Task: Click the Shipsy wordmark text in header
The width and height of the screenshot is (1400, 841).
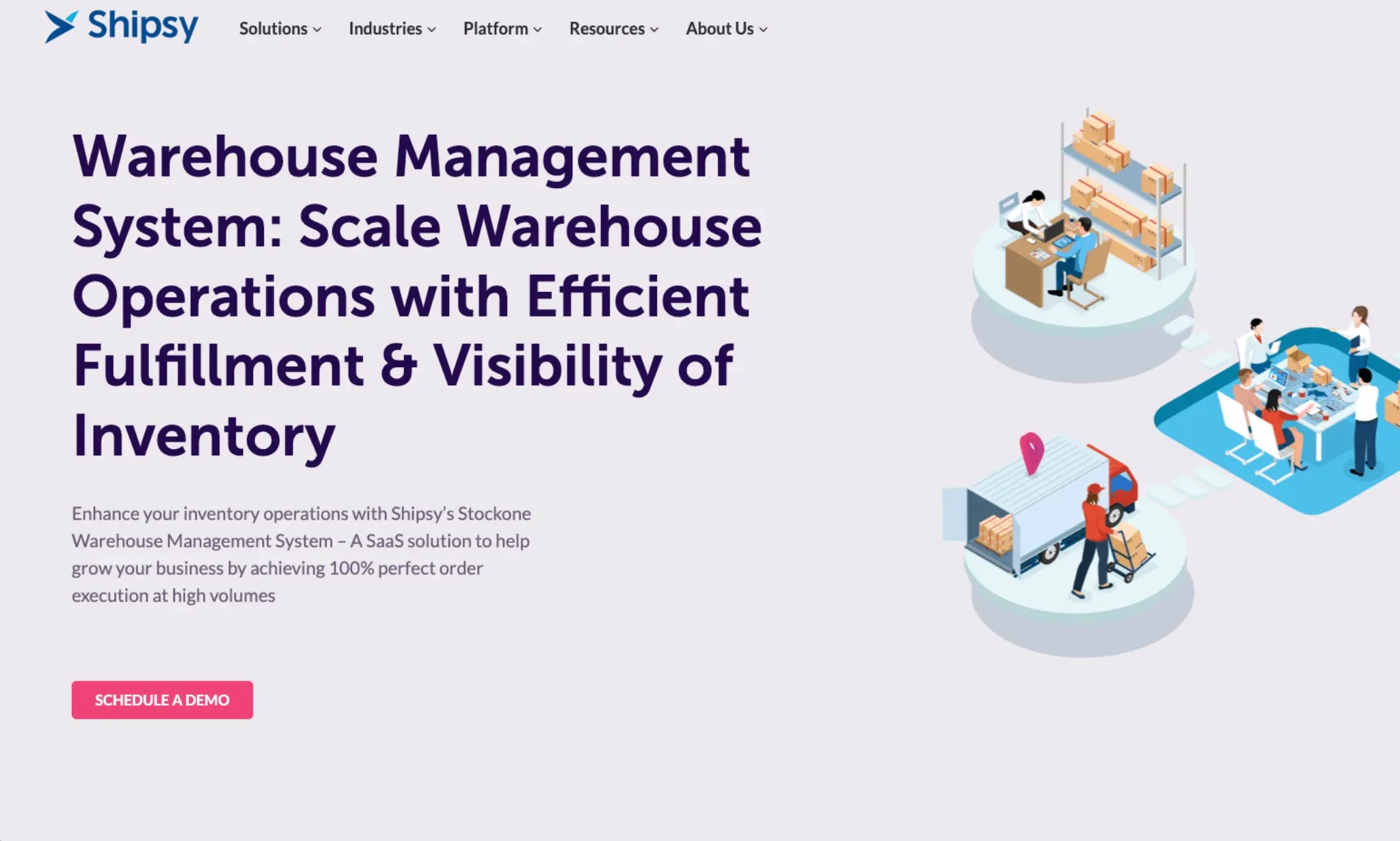Action: [x=143, y=26]
